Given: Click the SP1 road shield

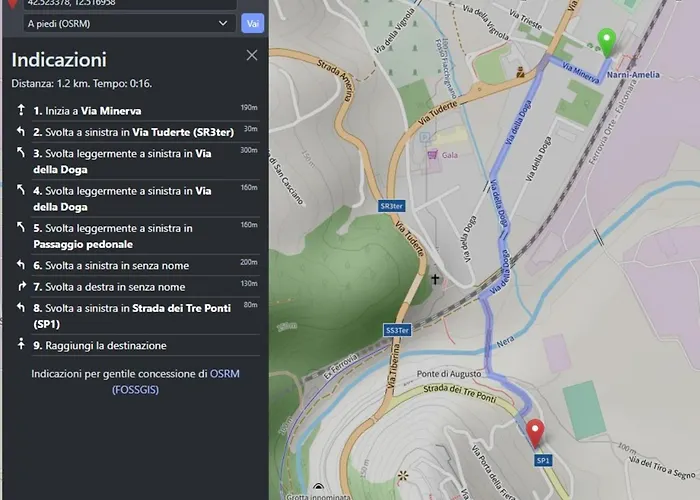Looking at the screenshot, I should (x=543, y=460).
